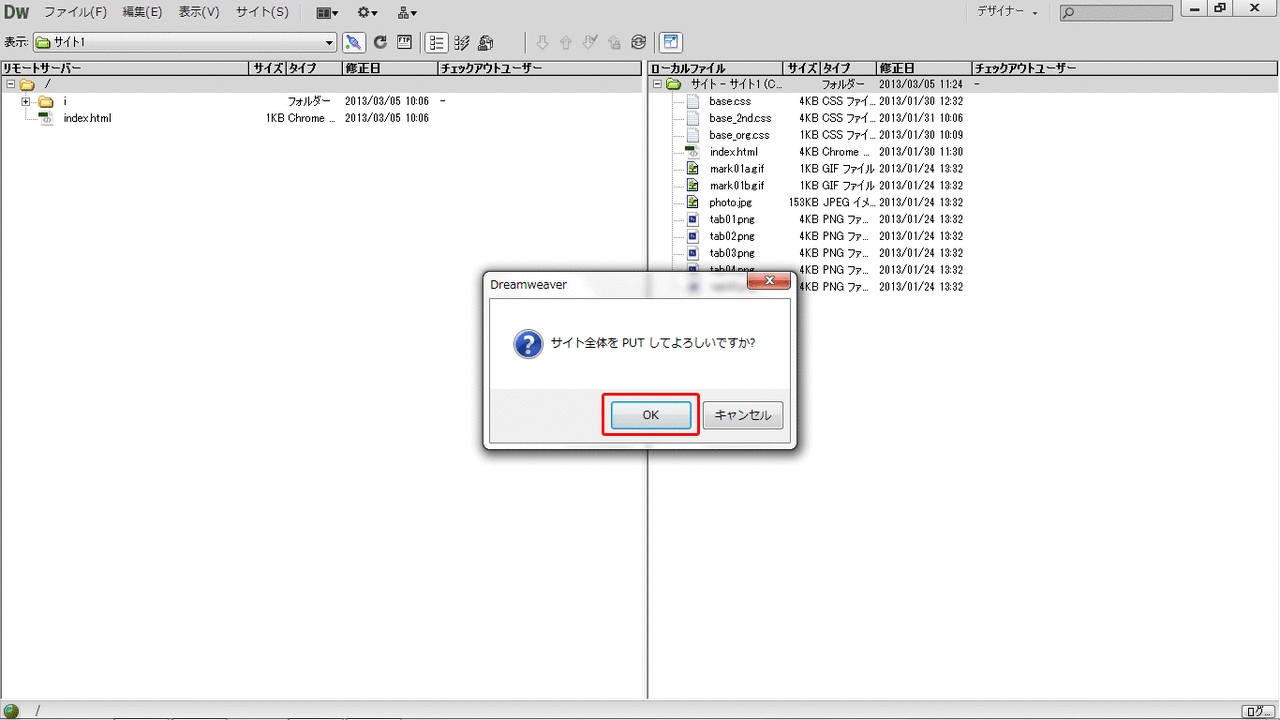This screenshot has height=720, width=1280.
Task: Sort by リモートサーバー column header
Action: [x=125, y=68]
